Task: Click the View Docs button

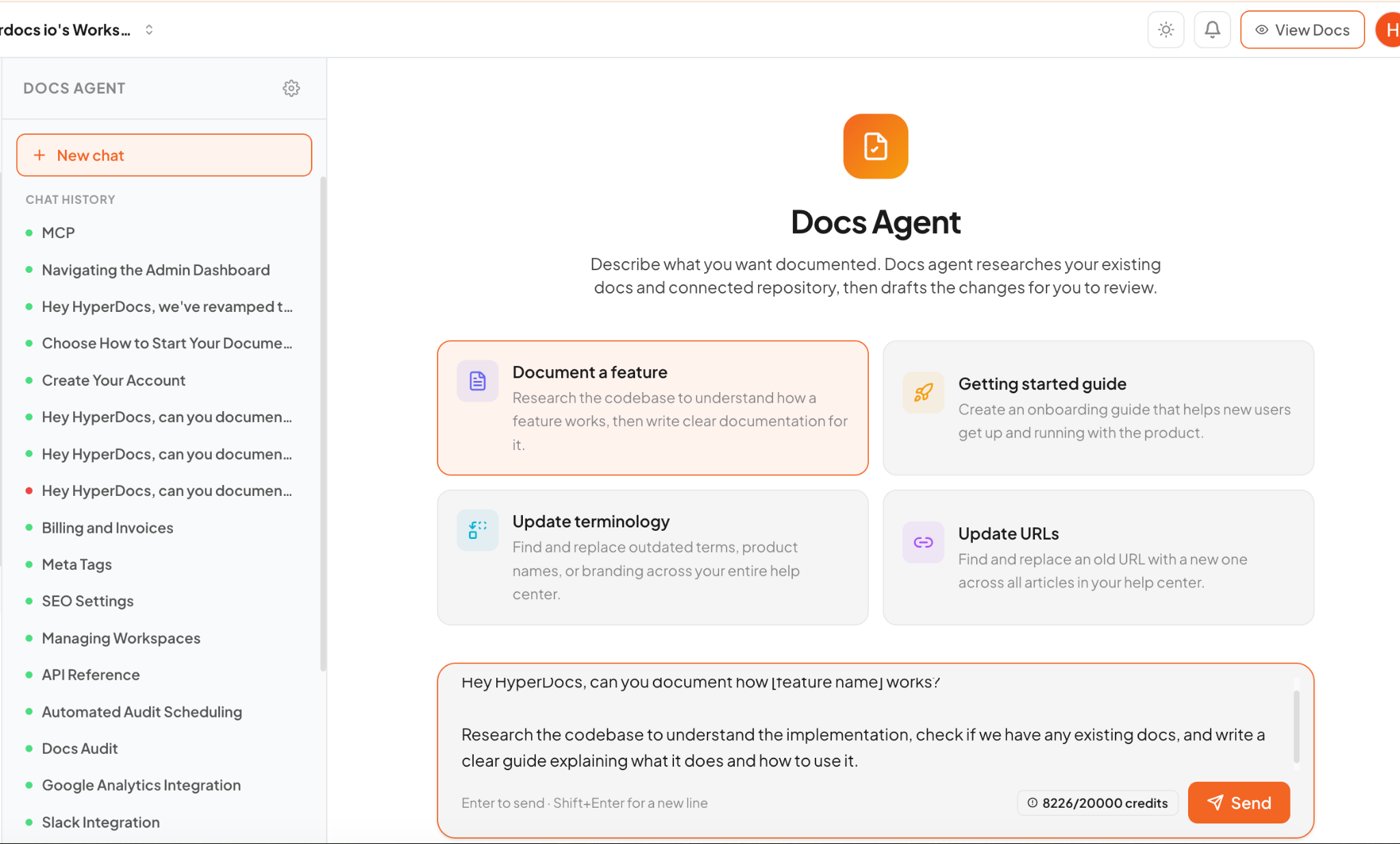Action: [x=1302, y=30]
